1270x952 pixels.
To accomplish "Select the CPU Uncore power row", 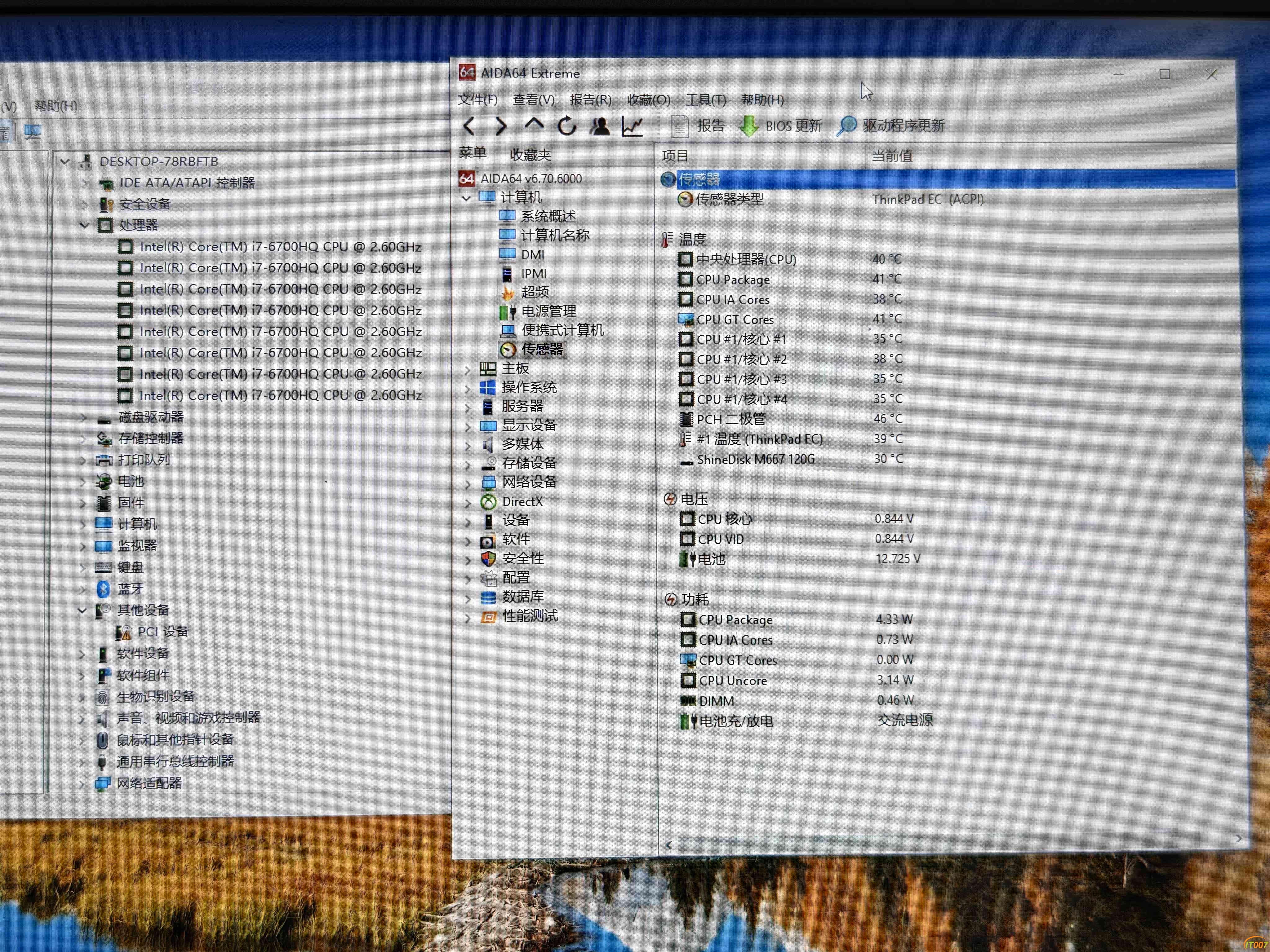I will 797,680.
